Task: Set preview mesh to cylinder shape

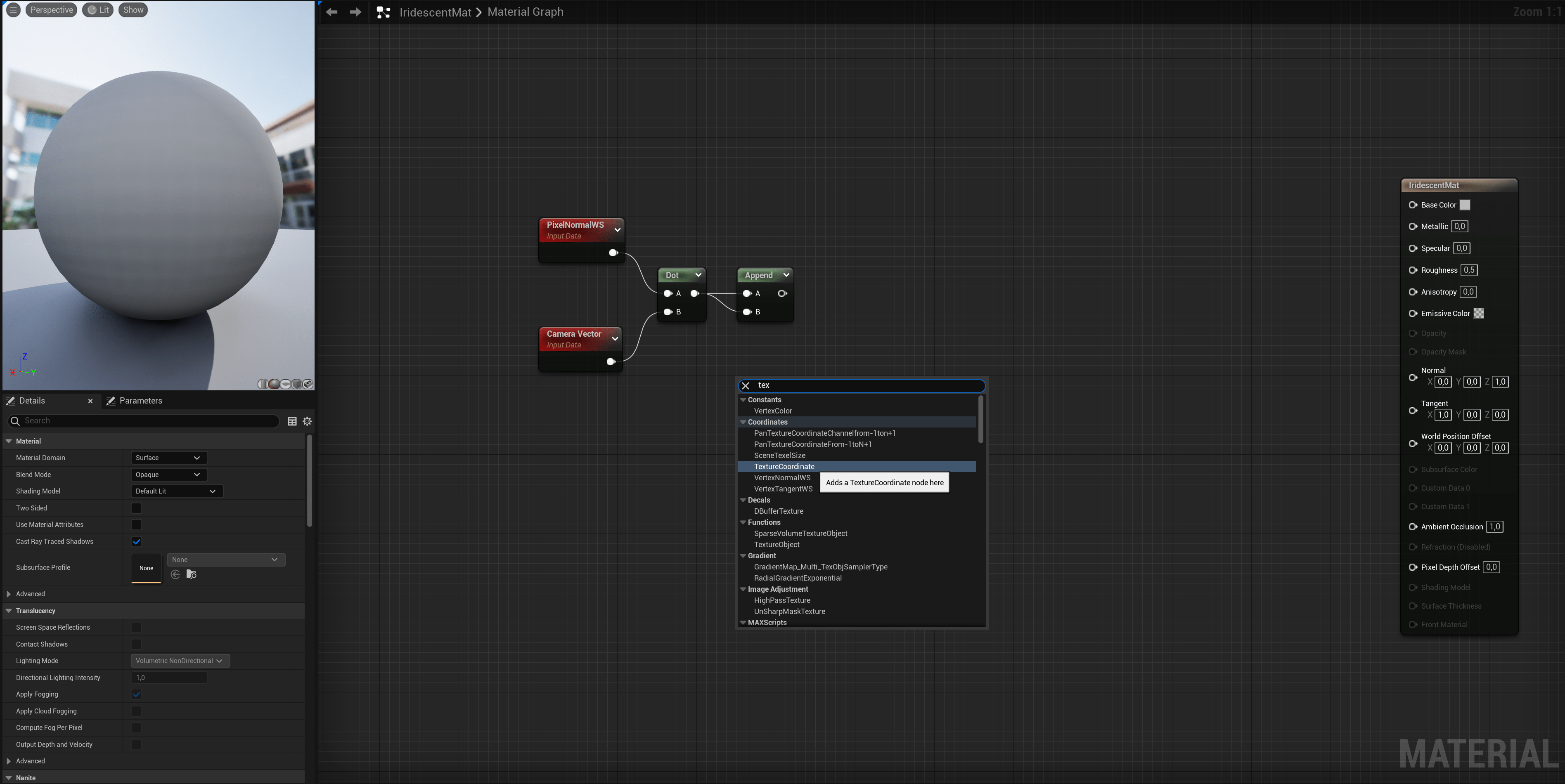Action: [263, 385]
